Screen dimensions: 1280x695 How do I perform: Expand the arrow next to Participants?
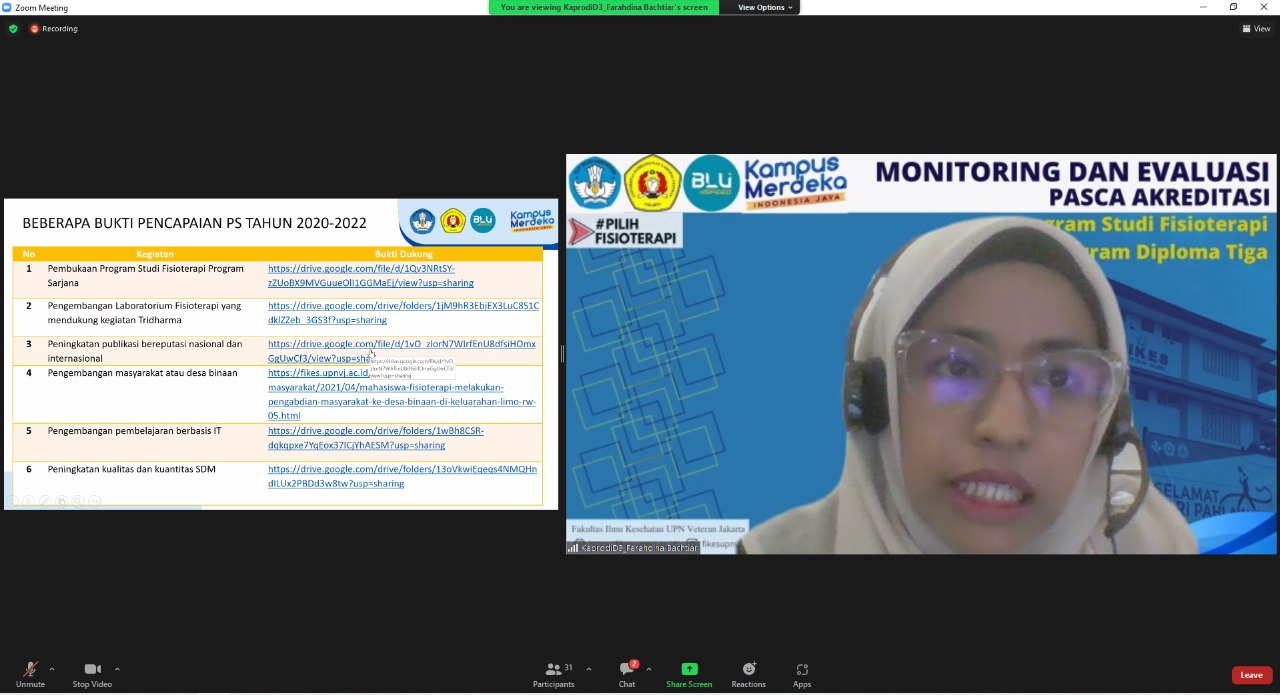point(588,669)
